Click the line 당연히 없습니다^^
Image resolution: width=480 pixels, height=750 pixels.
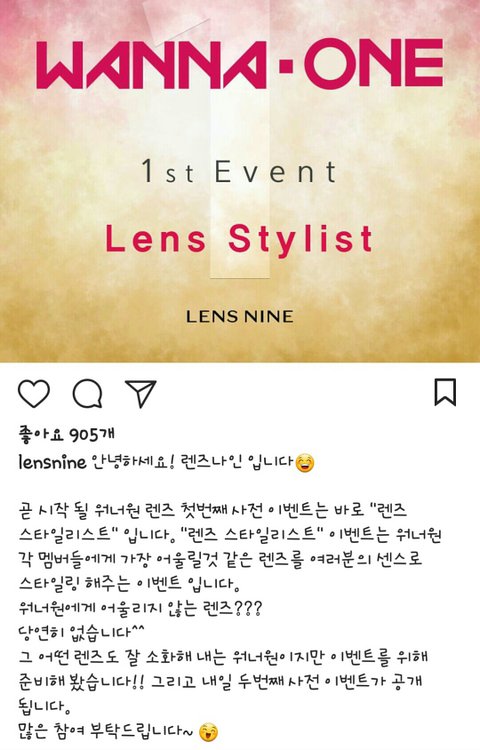tap(82, 632)
